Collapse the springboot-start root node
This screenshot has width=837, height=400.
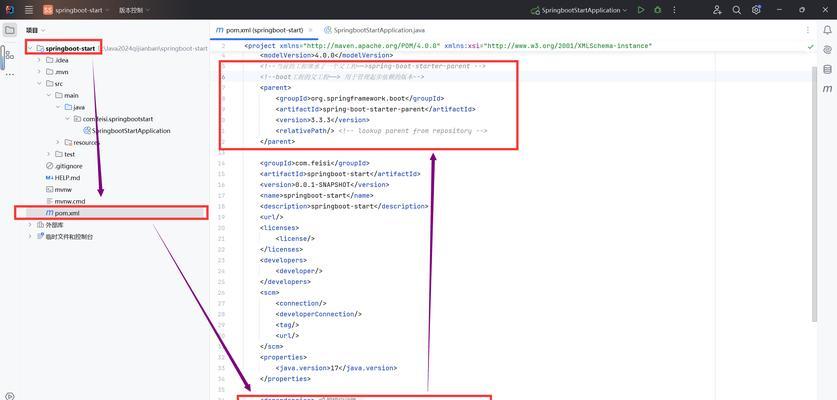(30, 49)
